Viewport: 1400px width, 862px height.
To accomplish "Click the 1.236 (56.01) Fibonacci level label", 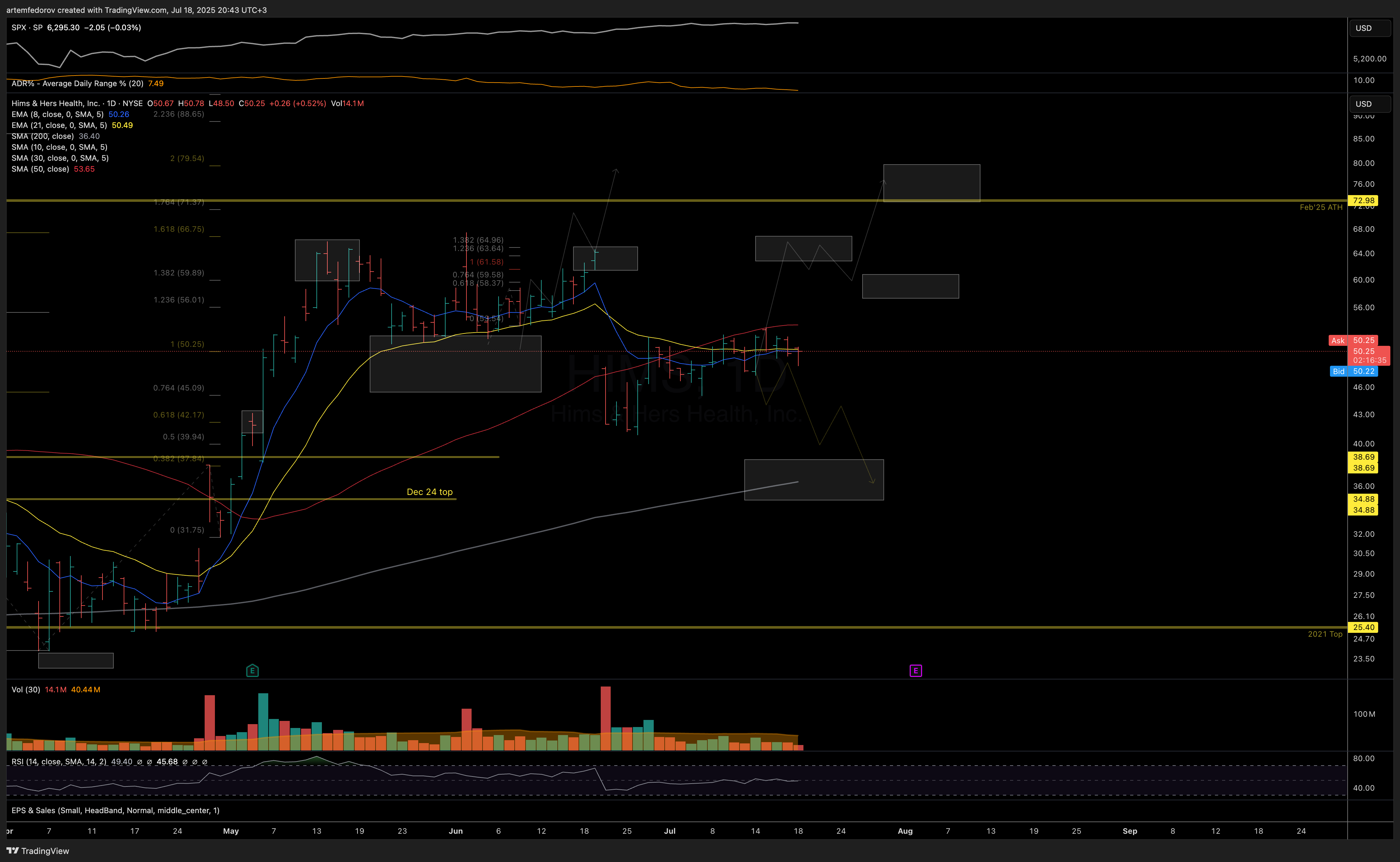I will pos(179,300).
